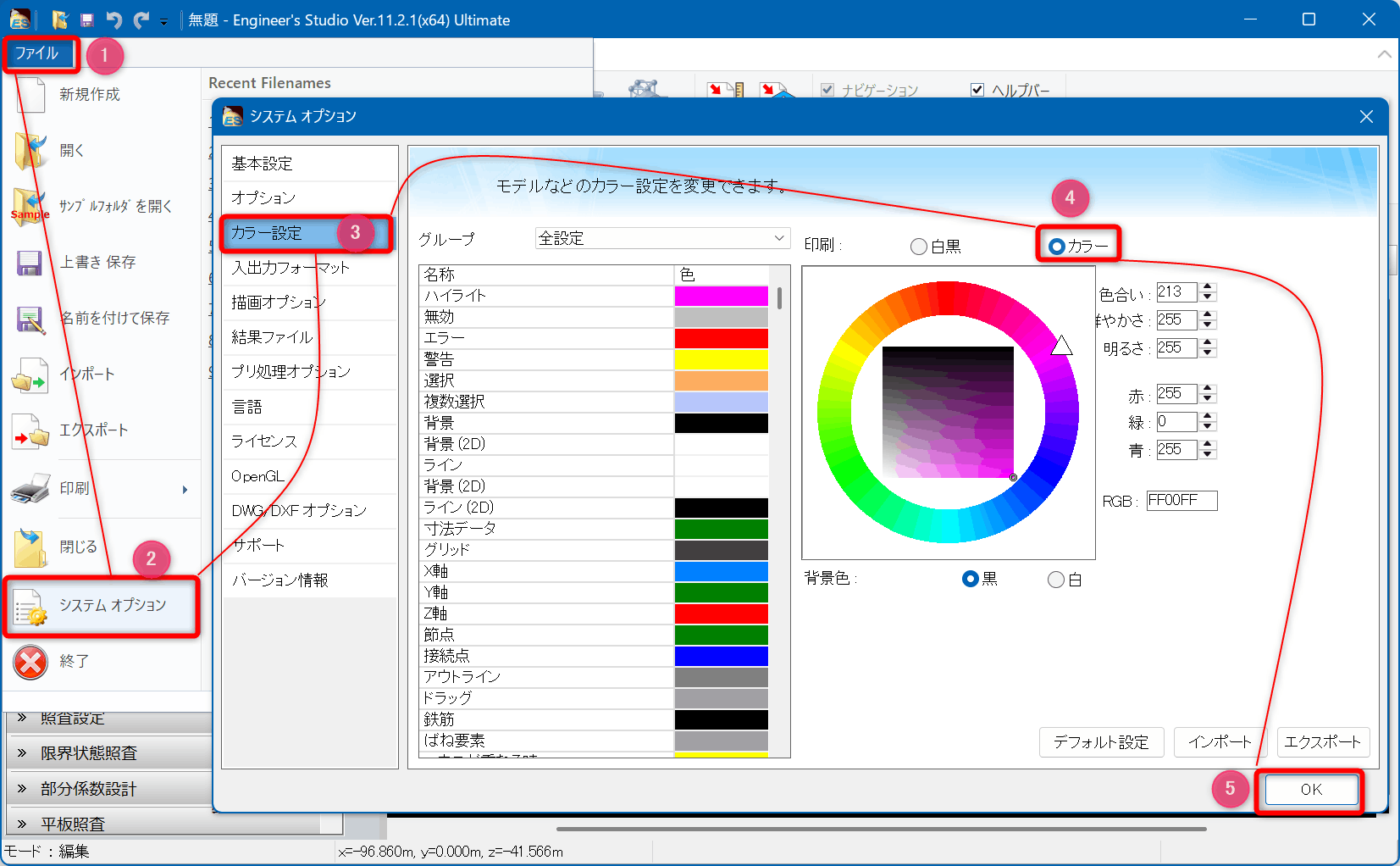Collapse the ribbon with the chevron
The width and height of the screenshot is (1400, 866).
point(1385,54)
